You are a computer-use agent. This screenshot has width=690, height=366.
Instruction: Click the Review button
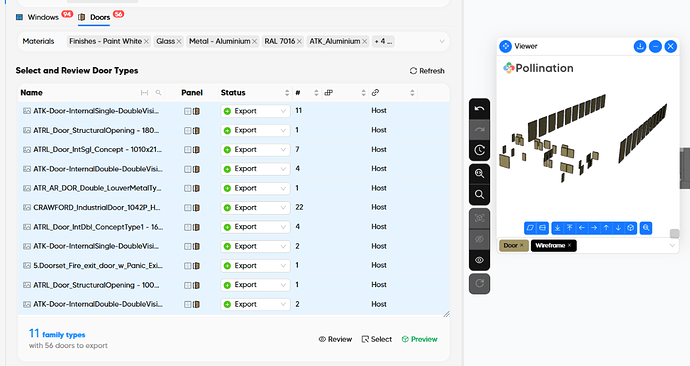pos(335,339)
